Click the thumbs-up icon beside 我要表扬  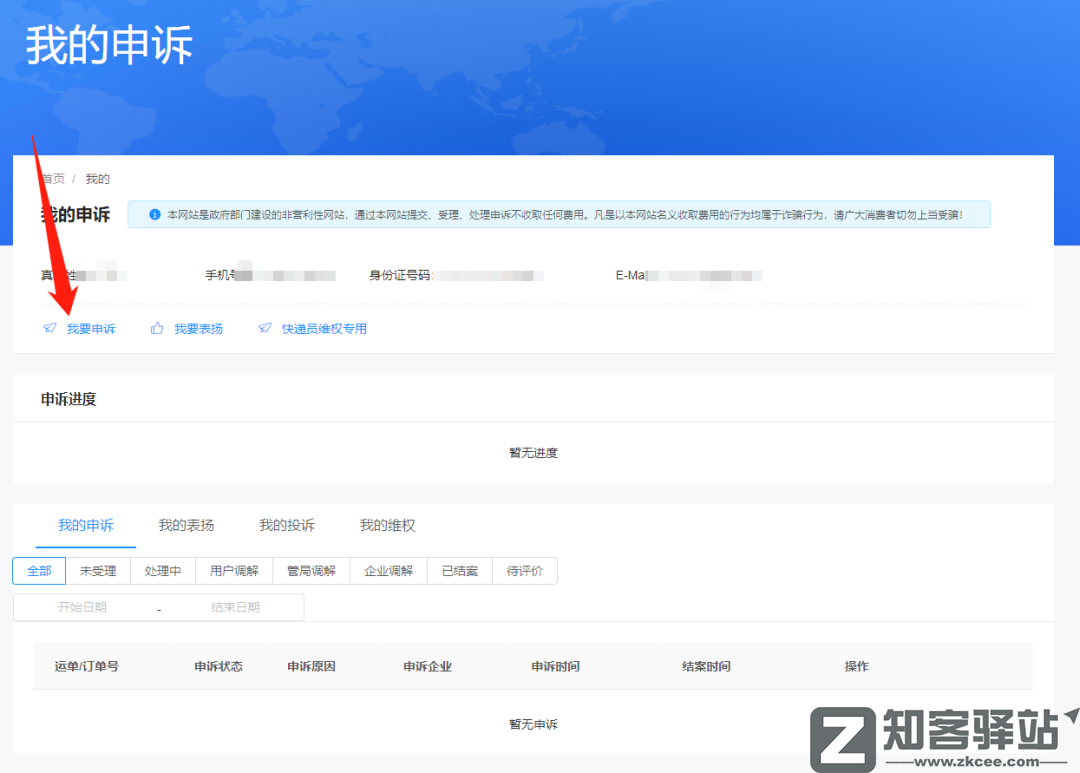coord(155,328)
